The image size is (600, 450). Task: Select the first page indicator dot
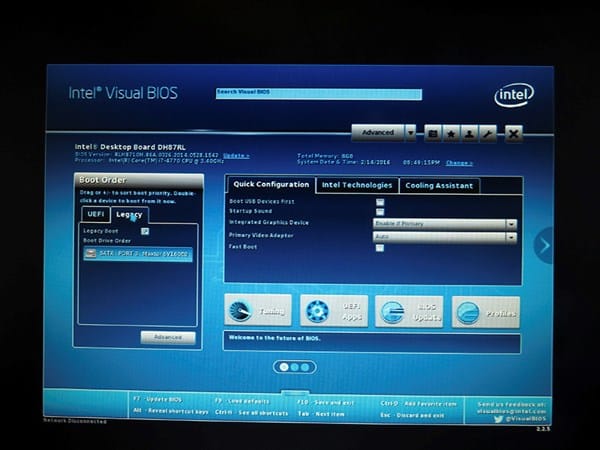click(284, 367)
